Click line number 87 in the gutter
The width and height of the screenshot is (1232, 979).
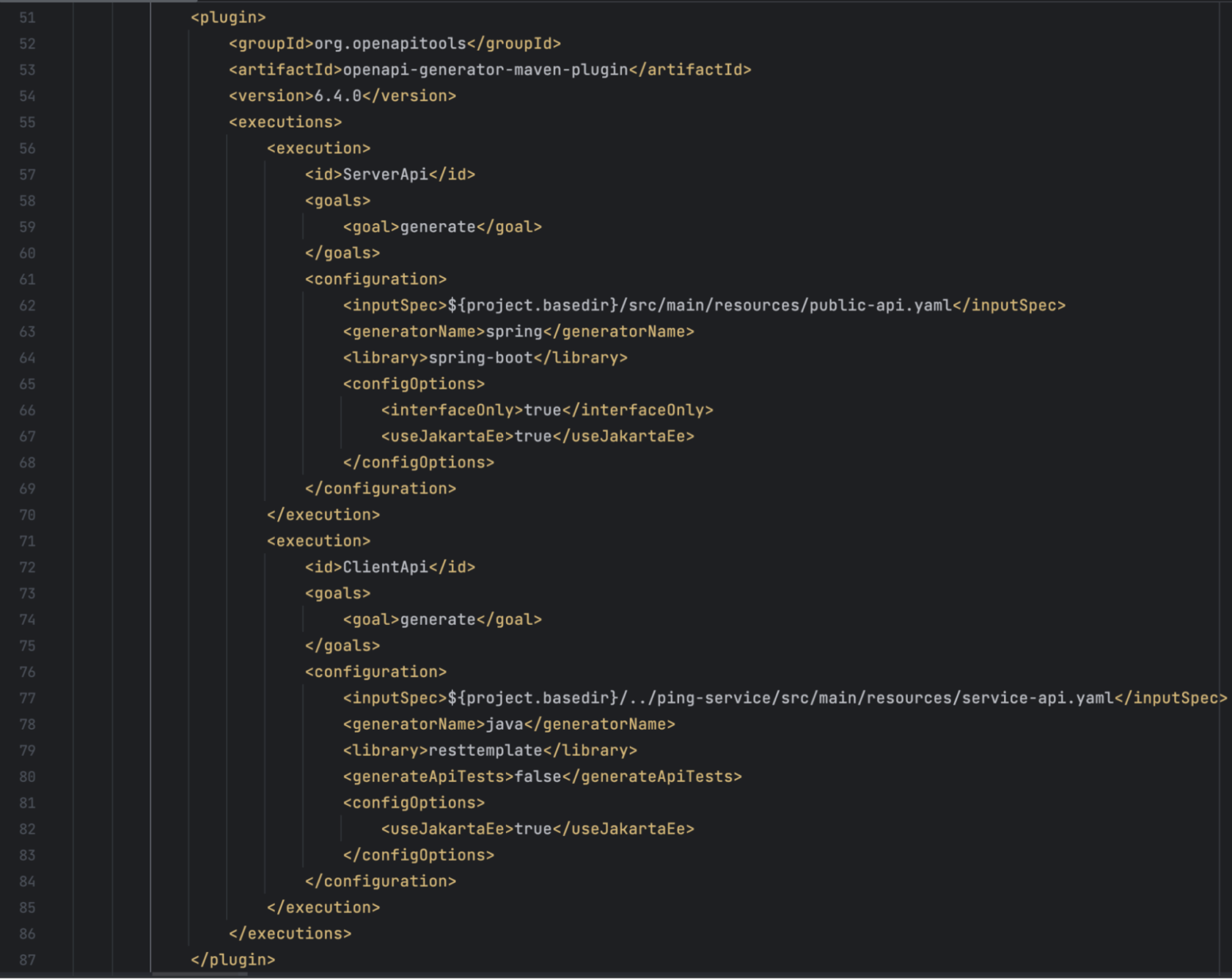coord(28,959)
